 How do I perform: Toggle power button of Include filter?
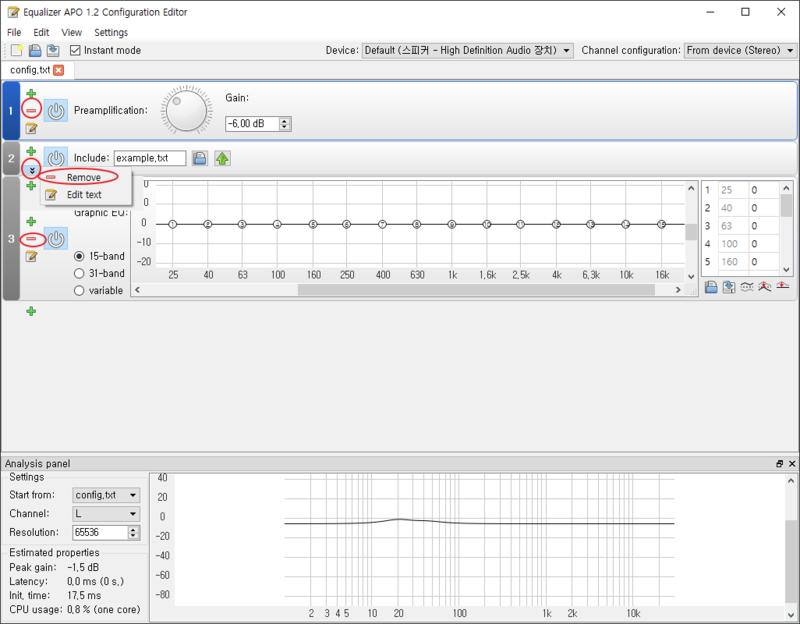point(56,158)
